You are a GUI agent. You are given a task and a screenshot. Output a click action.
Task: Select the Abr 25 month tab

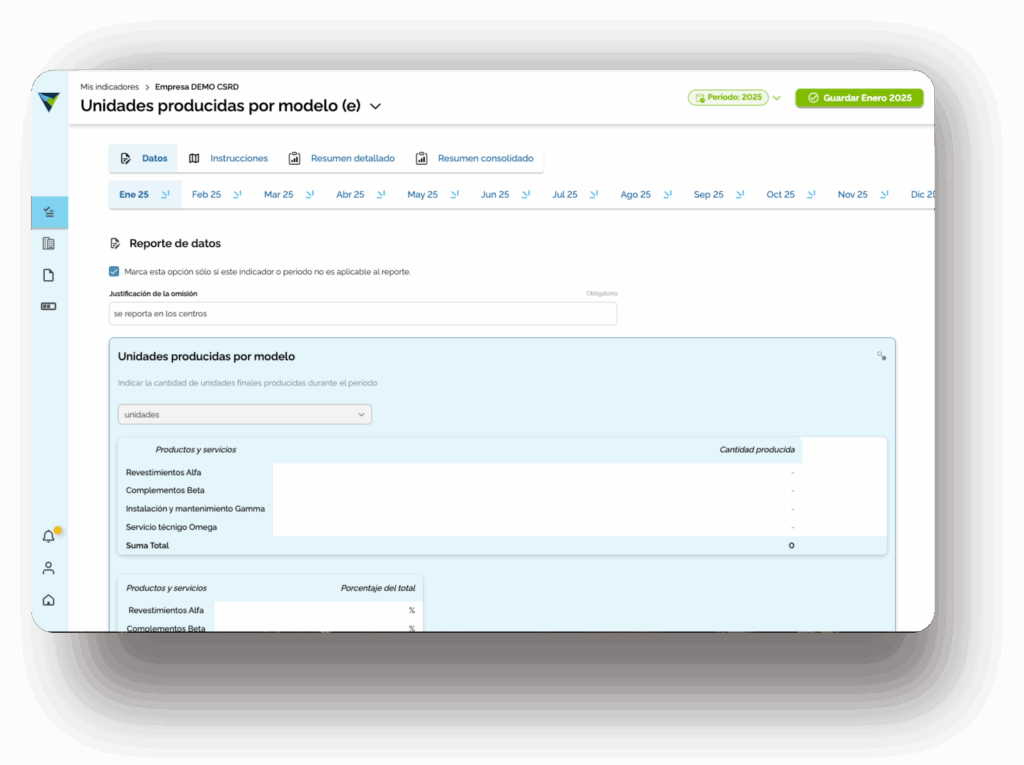click(350, 195)
